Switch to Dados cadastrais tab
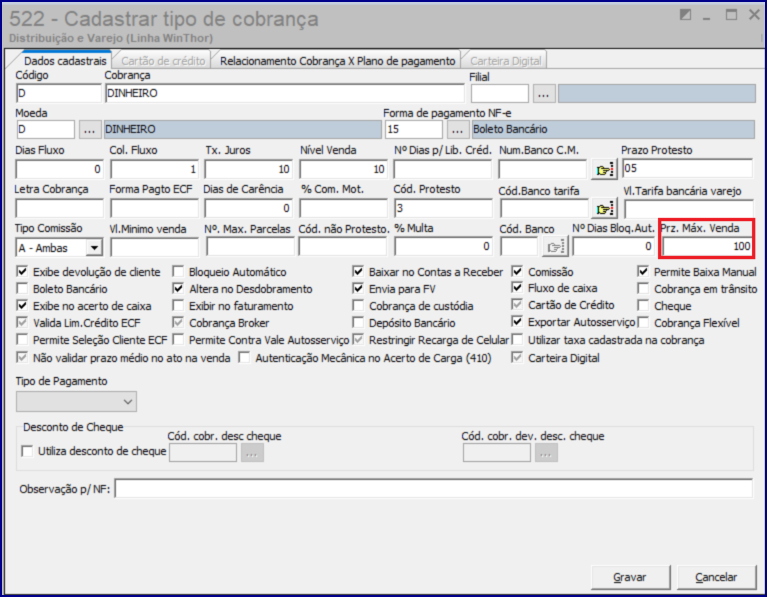767x597 pixels. [65, 61]
